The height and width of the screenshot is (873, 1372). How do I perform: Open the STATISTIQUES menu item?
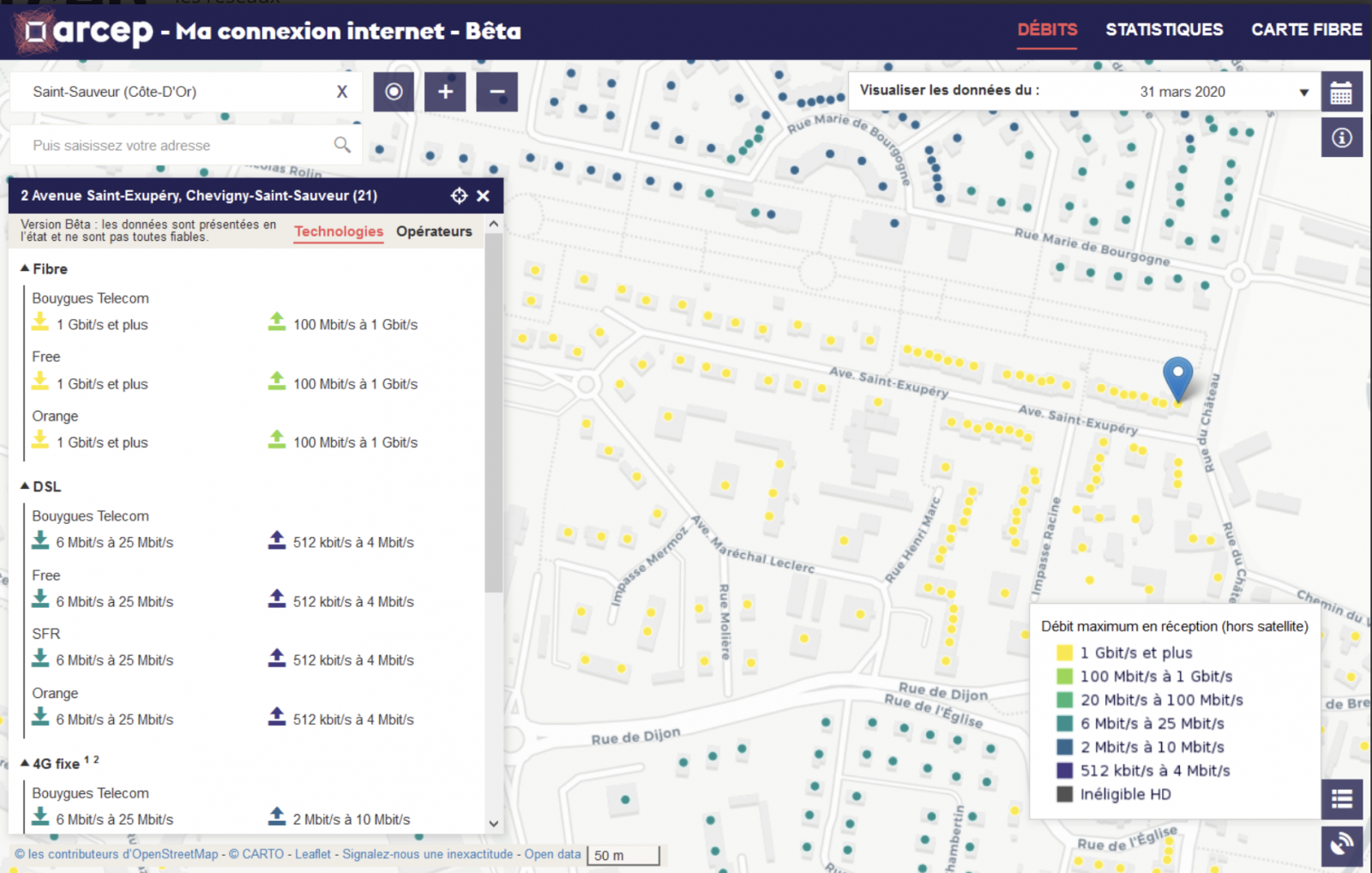(x=1164, y=30)
